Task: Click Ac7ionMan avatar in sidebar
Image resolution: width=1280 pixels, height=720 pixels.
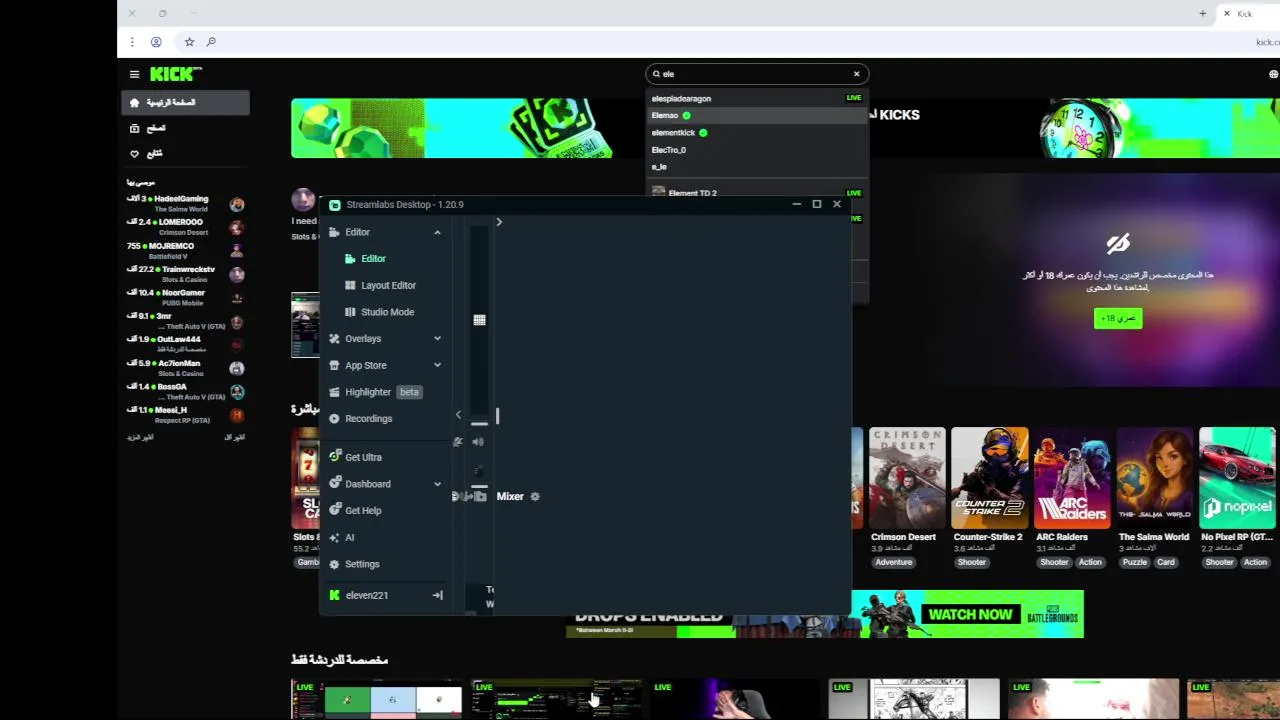Action: click(x=237, y=368)
